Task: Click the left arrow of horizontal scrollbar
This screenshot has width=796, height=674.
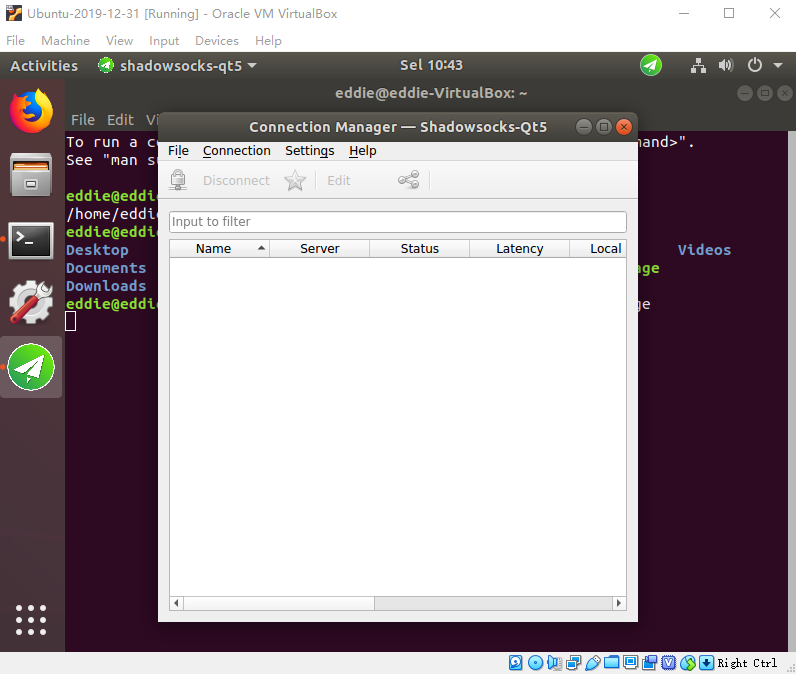Action: tap(176, 603)
